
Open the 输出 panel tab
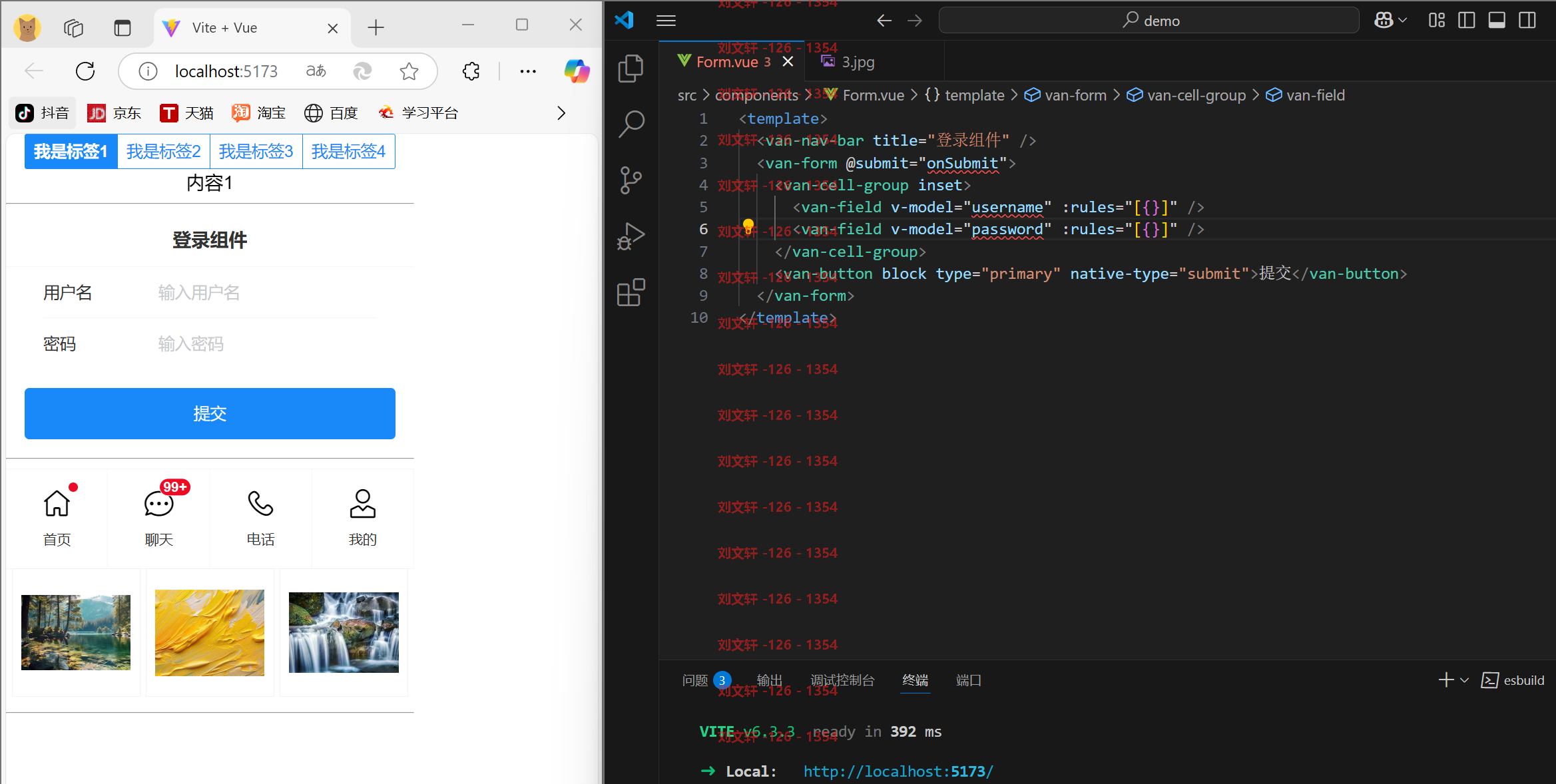[x=769, y=680]
